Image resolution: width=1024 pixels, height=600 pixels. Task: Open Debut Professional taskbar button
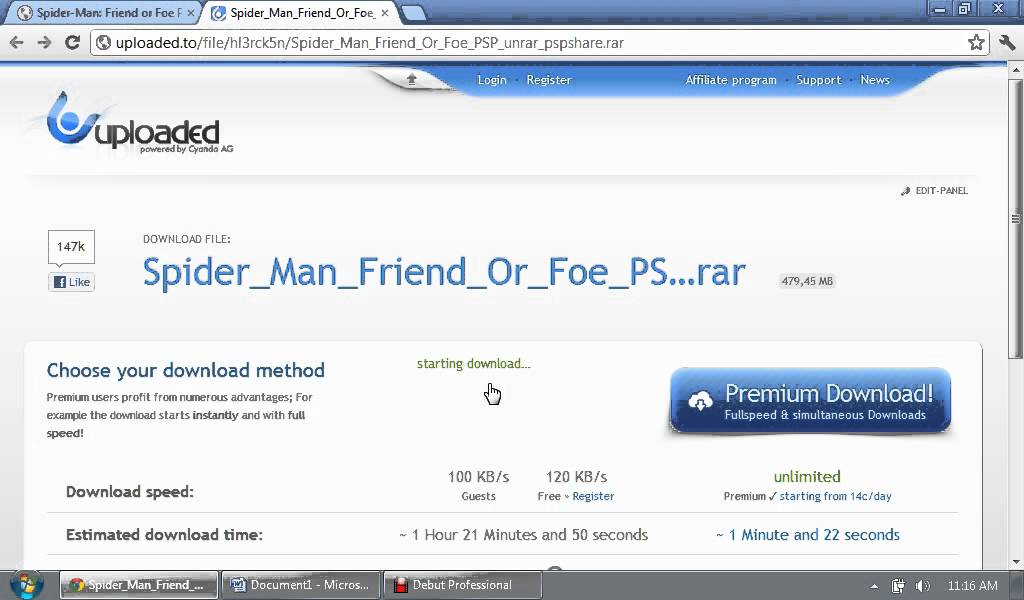click(462, 585)
